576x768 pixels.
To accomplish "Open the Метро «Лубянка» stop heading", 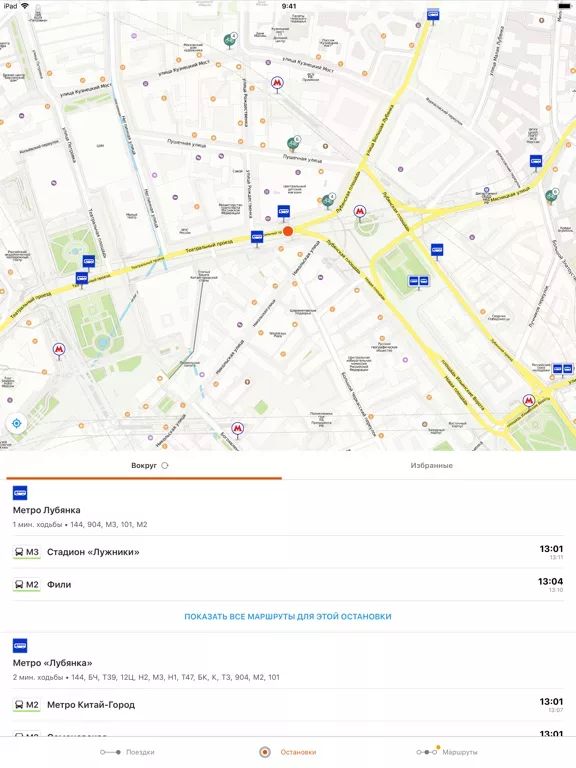I will (x=52, y=663).
